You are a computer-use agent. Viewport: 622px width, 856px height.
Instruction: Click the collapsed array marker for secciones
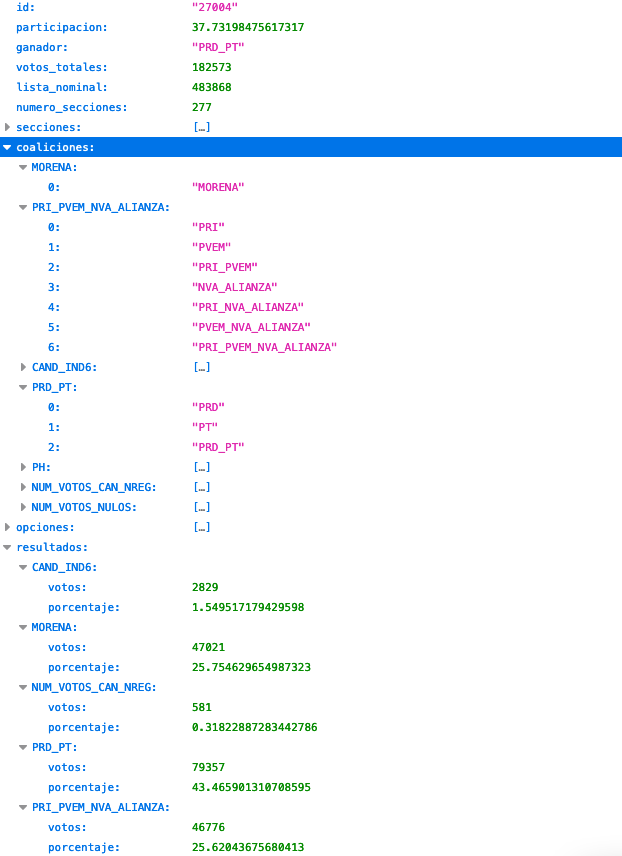(x=202, y=127)
